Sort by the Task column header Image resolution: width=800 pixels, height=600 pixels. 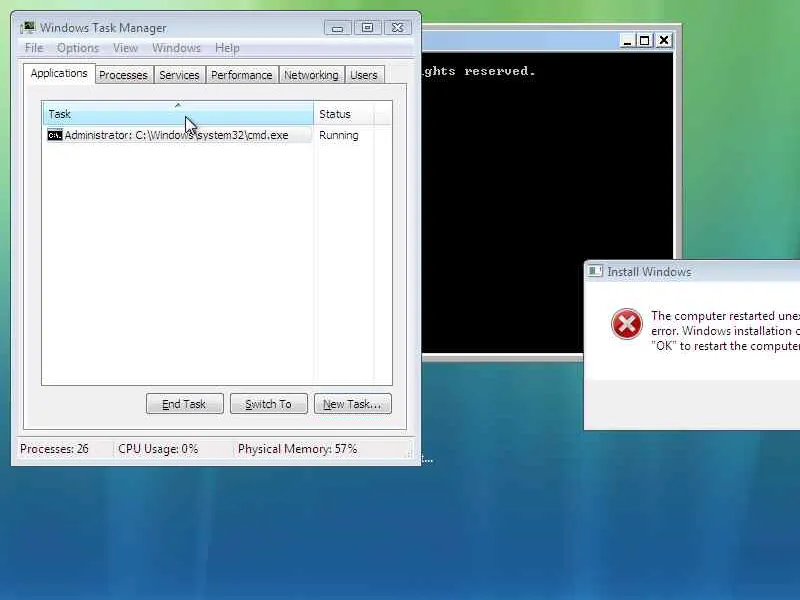[178, 114]
